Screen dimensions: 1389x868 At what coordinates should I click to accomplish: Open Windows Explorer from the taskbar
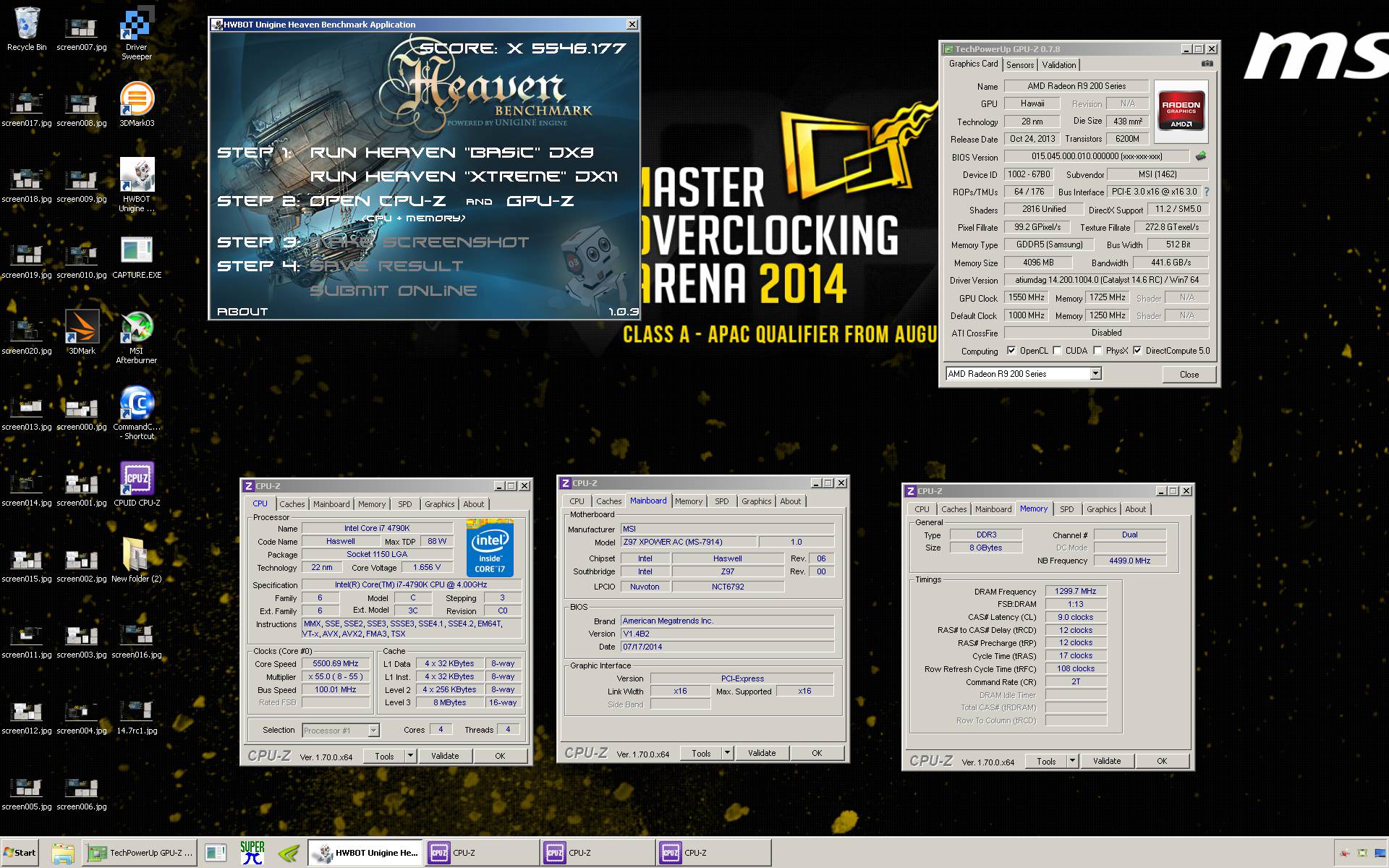pyautogui.click(x=63, y=853)
